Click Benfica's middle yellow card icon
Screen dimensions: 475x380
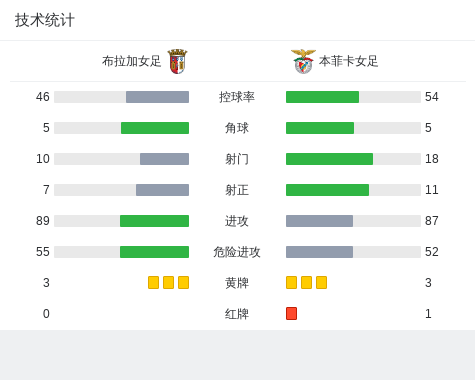pos(306,282)
